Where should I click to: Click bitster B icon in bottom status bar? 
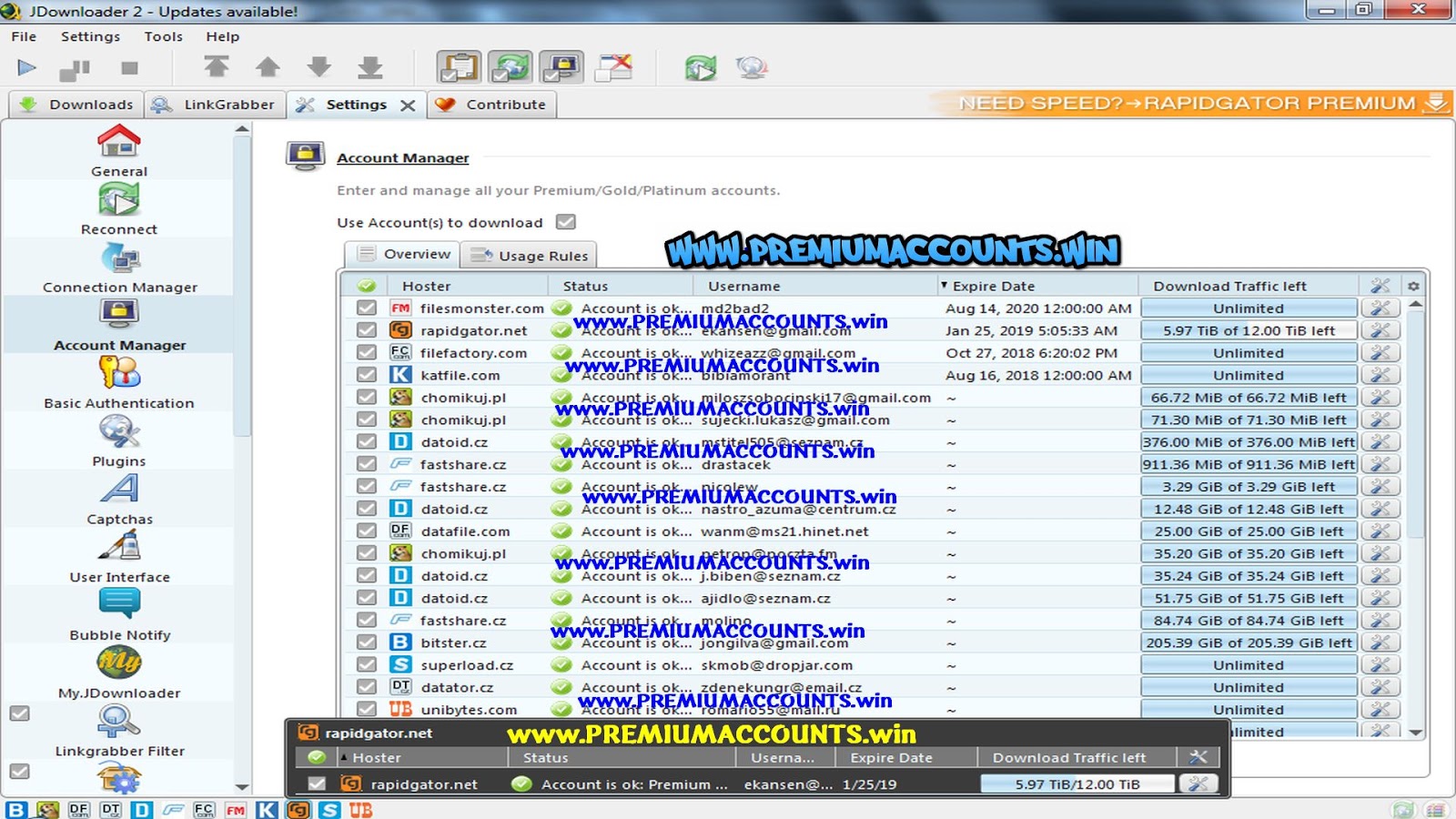16,809
